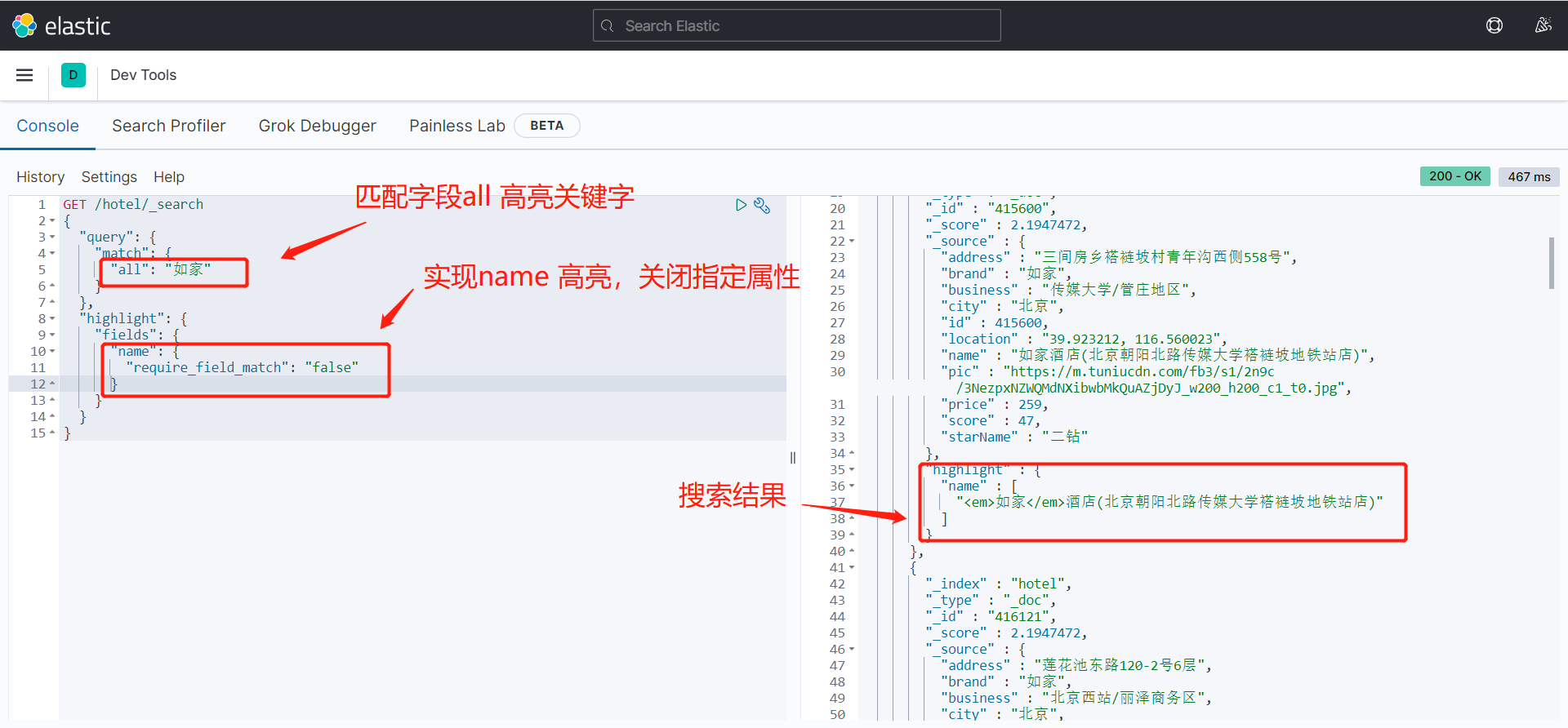
Task: Collapse hit object at response line 41
Action: pyautogui.click(x=852, y=568)
